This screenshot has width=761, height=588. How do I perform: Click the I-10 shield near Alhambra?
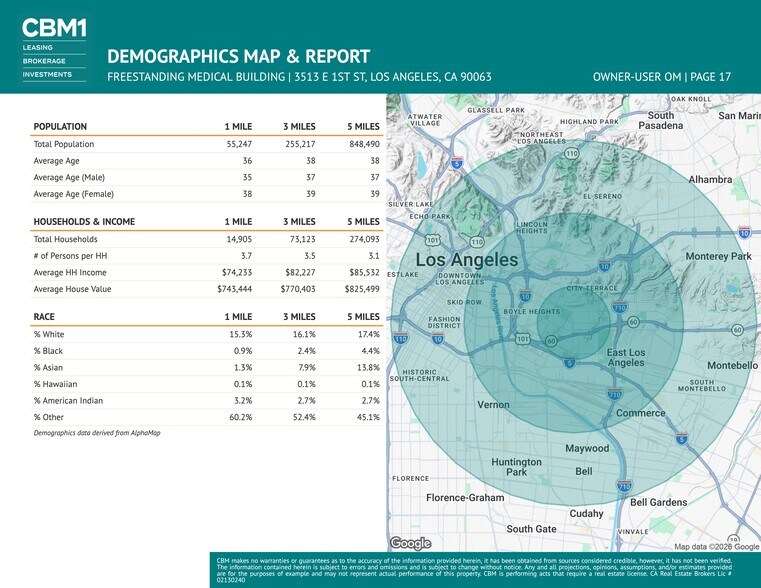[x=744, y=231]
